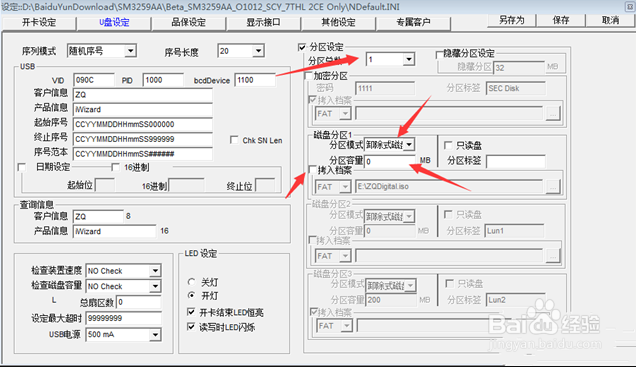The image size is (636, 367).
Task: Click the 总扇区数 input field
Action: coord(139,302)
